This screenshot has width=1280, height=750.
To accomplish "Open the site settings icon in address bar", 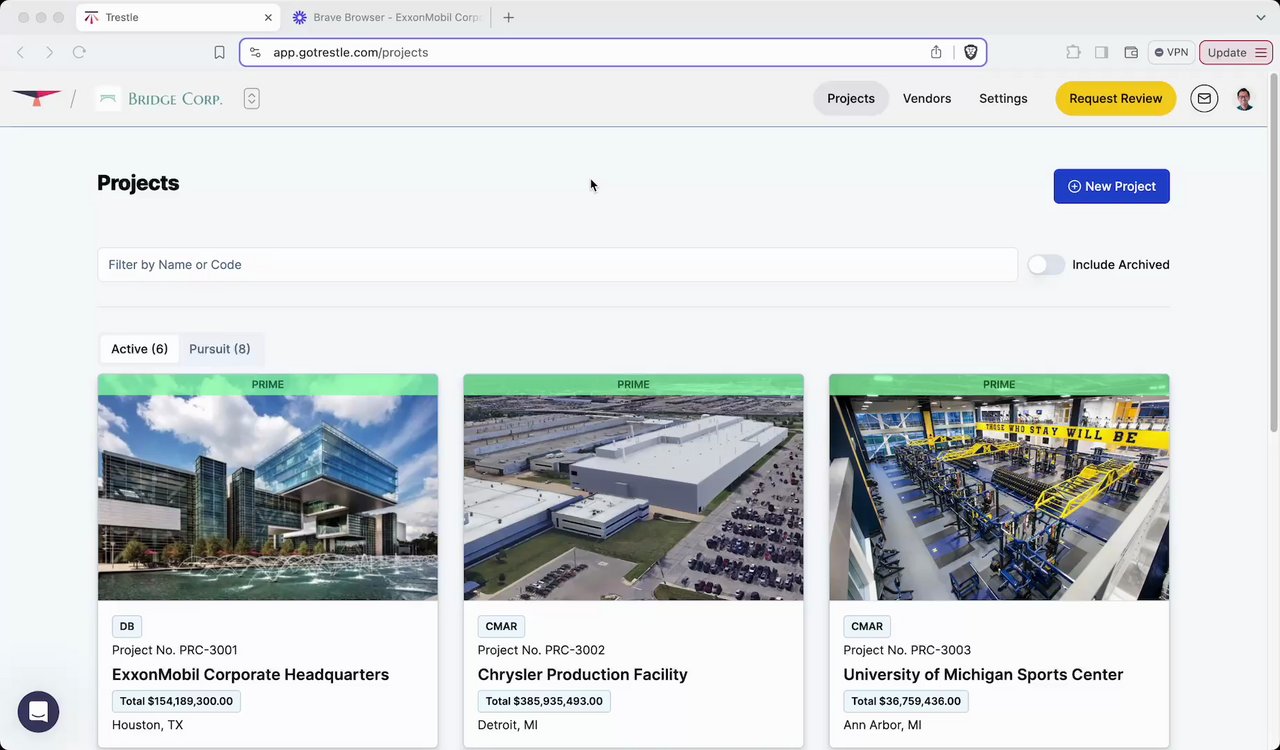I will 255,52.
